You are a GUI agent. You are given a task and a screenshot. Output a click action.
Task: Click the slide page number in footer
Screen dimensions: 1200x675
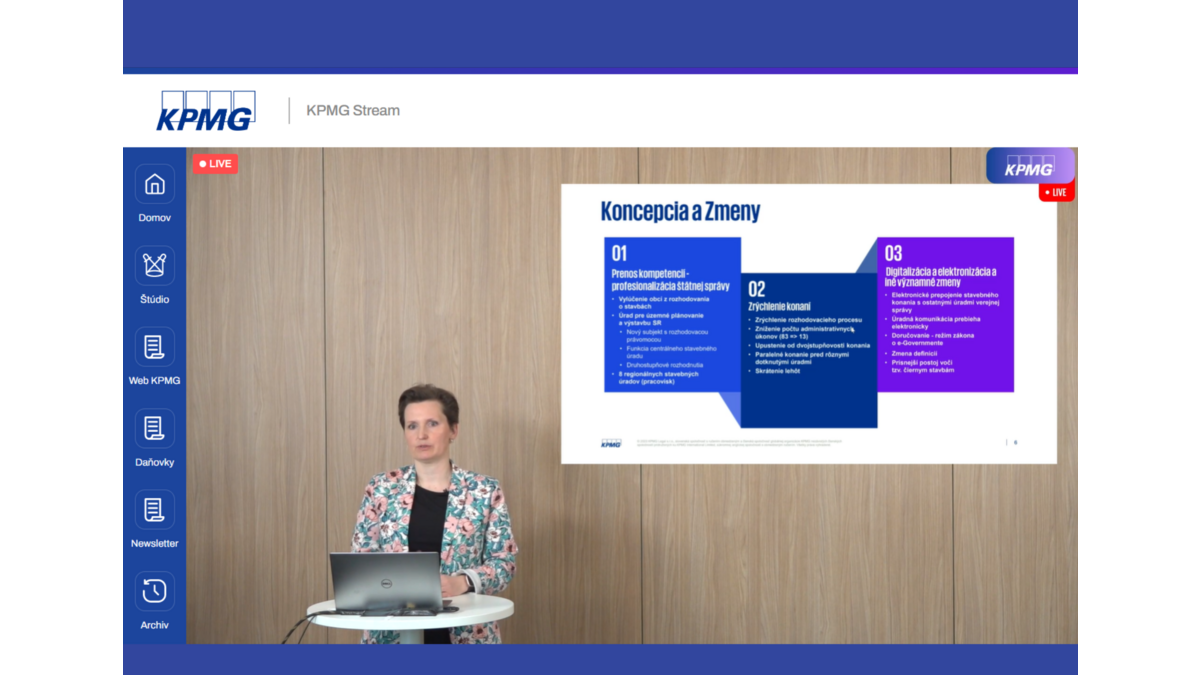point(1015,442)
